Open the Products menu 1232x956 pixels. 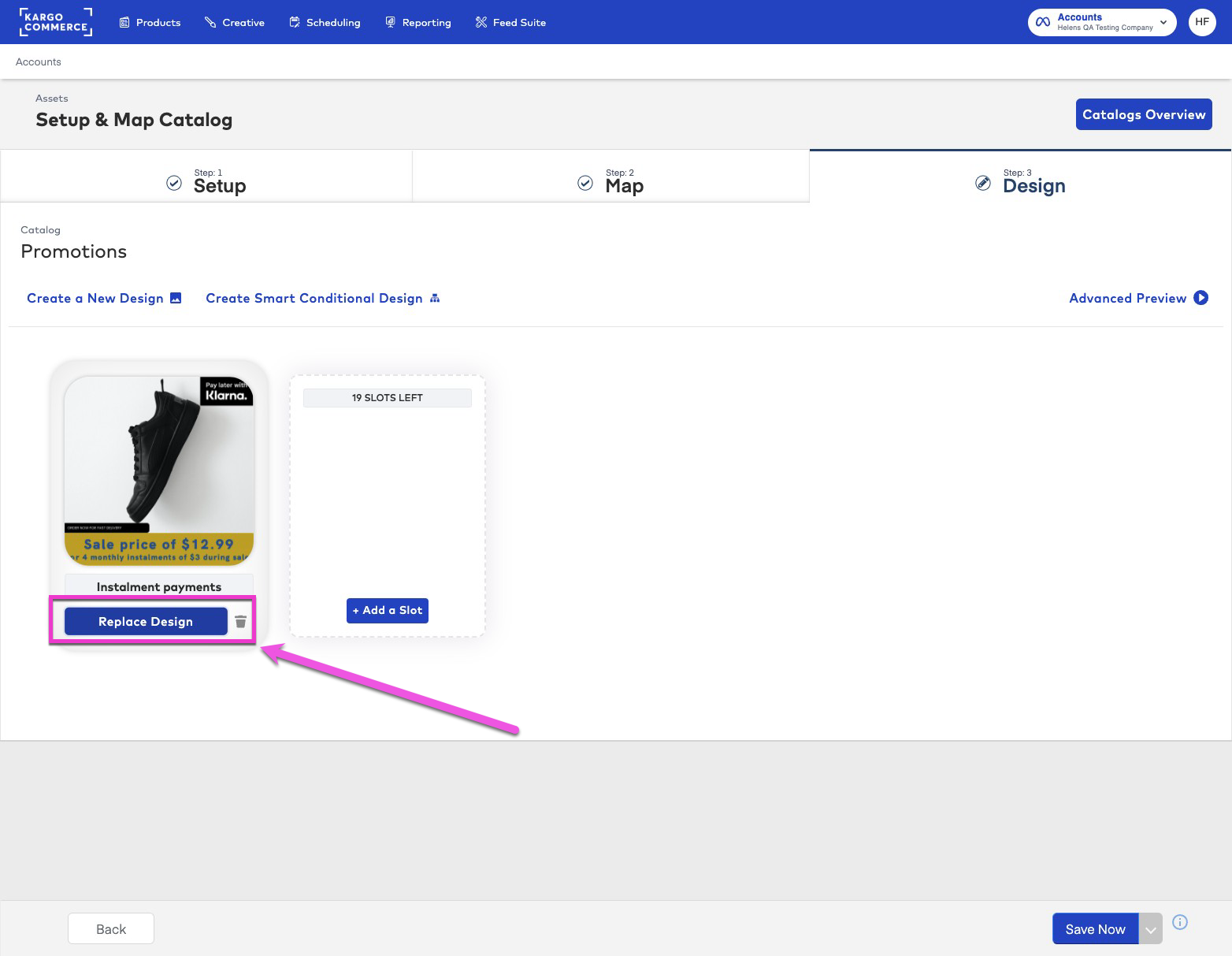pyautogui.click(x=150, y=22)
